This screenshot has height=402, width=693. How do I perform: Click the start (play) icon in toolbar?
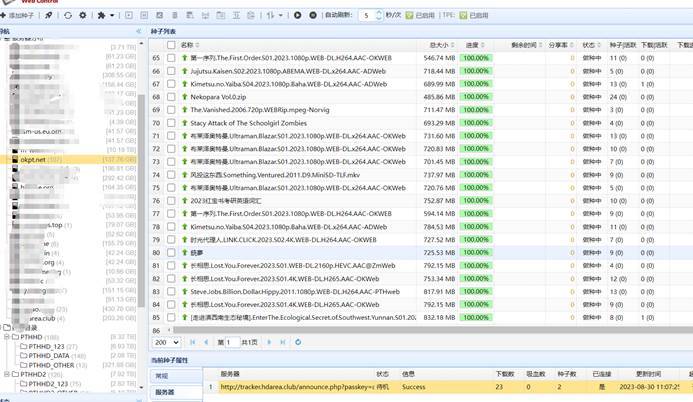coord(297,16)
